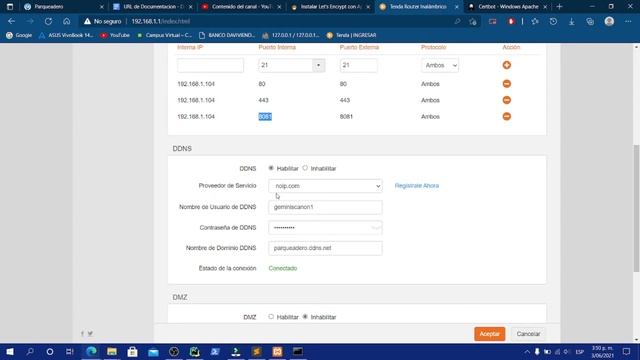The image size is (640, 360).
Task: Click the highlighted 8081 internal port
Action: coord(265,117)
